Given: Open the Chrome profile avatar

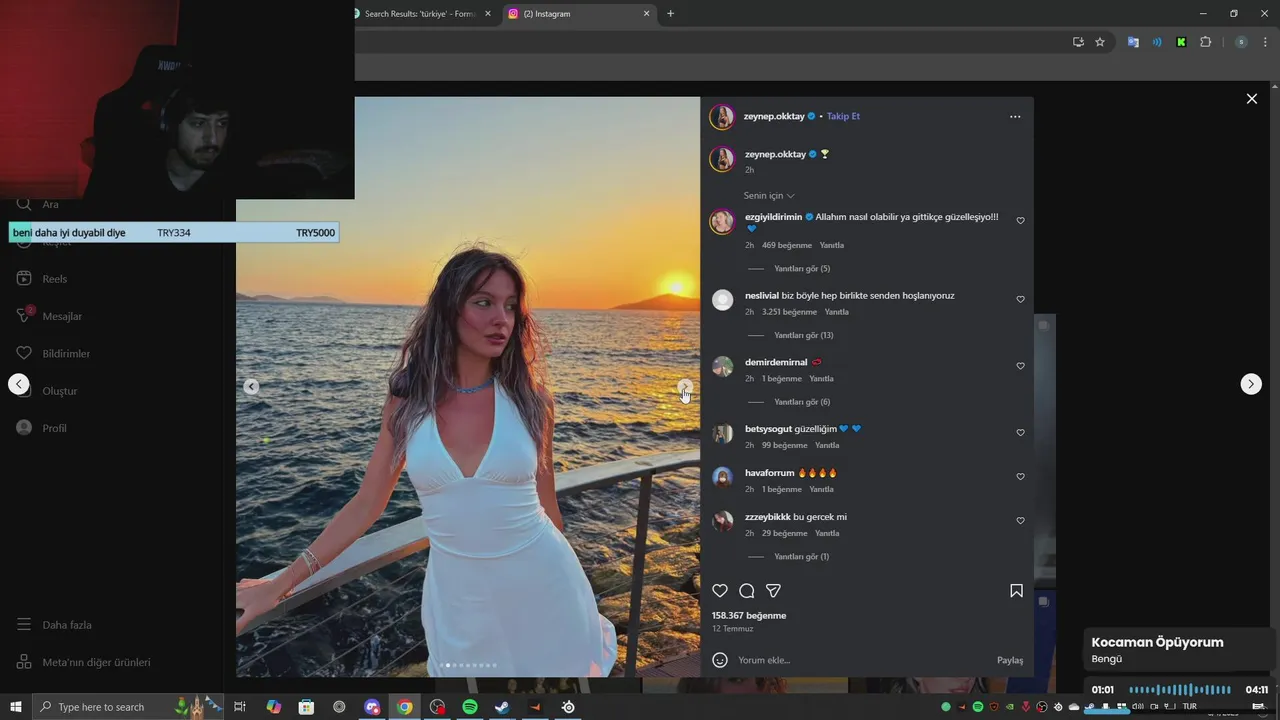Looking at the screenshot, I should tap(1241, 42).
